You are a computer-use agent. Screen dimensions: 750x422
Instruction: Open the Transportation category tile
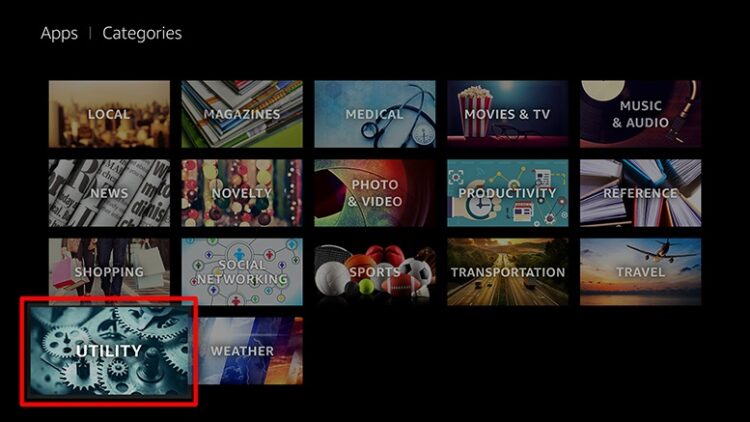507,272
